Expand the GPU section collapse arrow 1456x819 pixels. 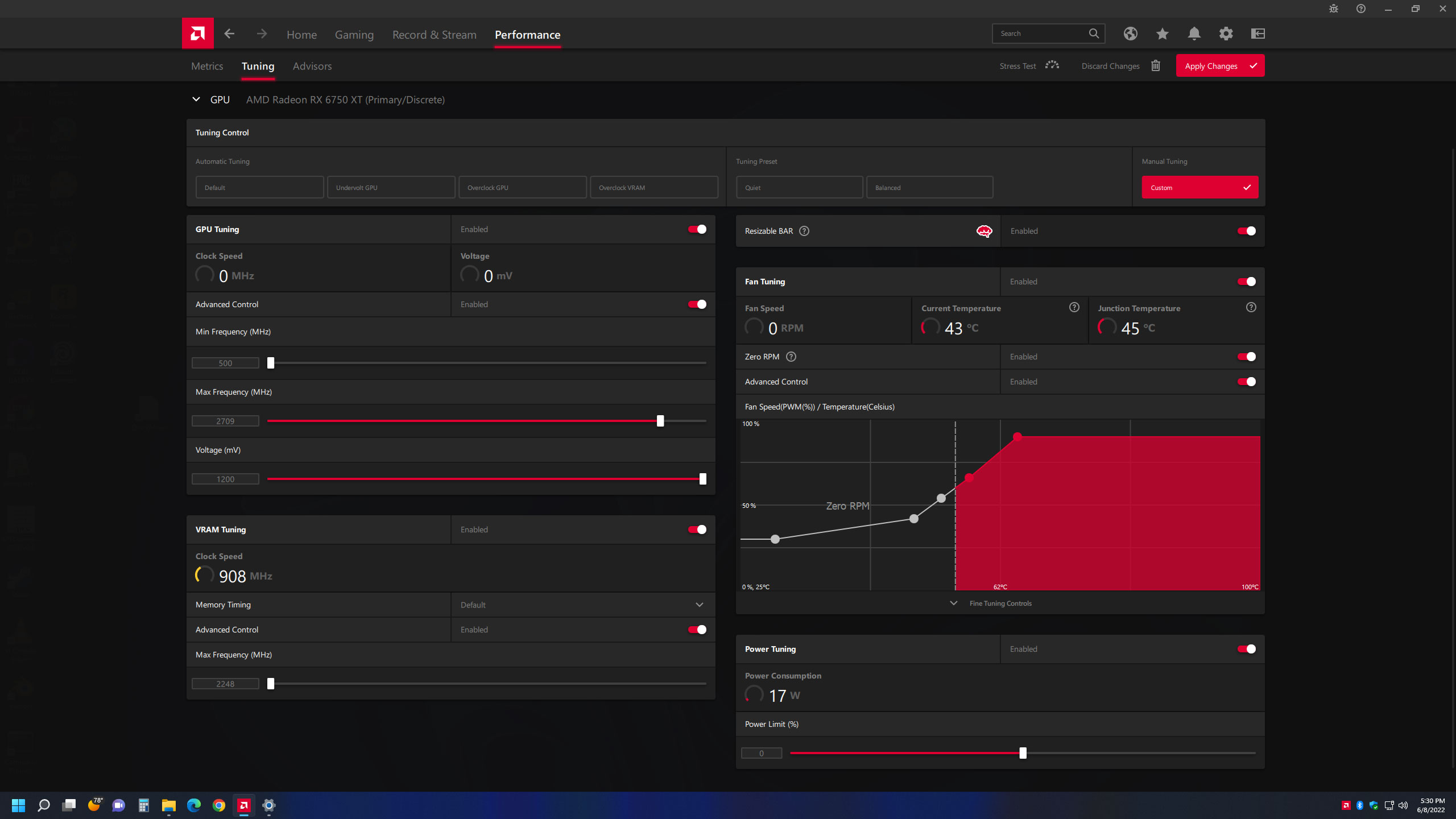tap(196, 99)
